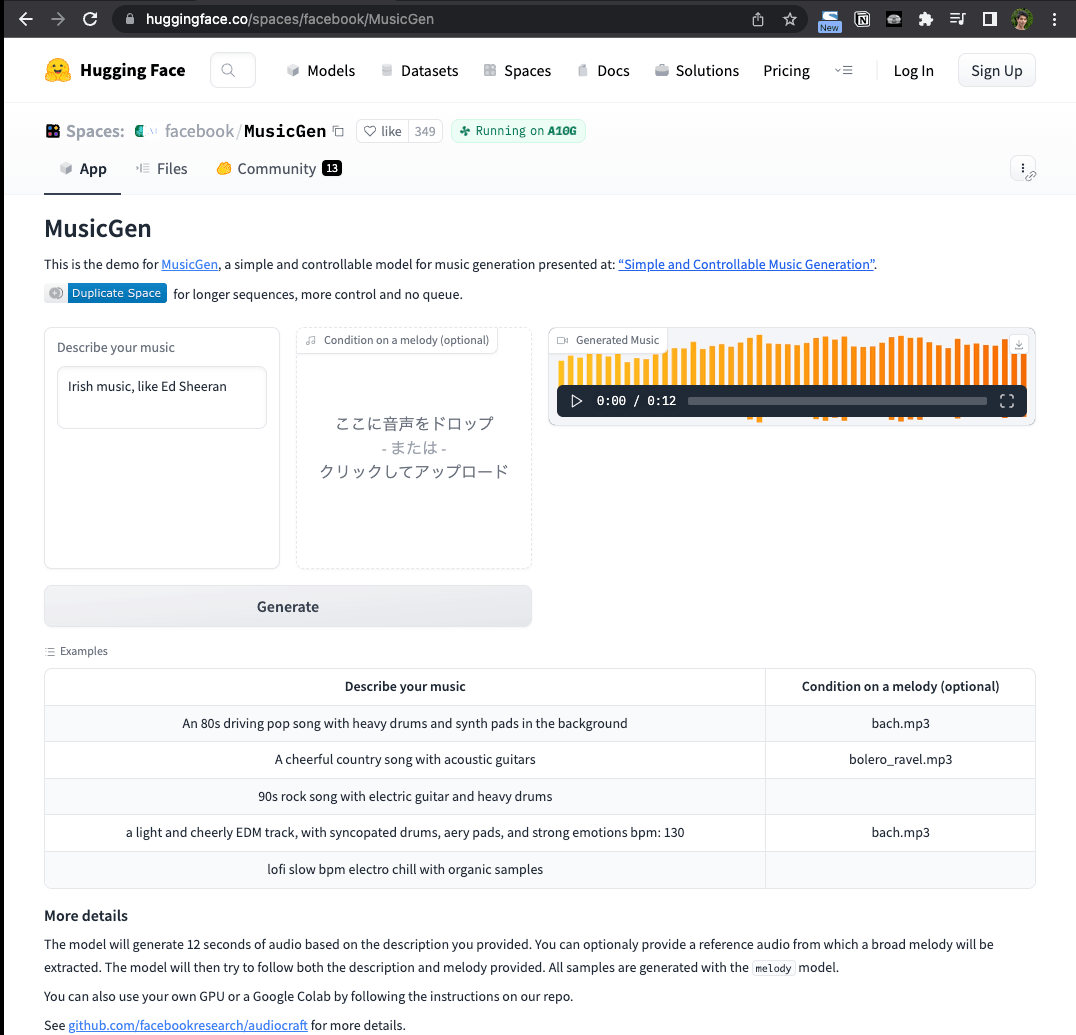The image size is (1076, 1035).
Task: Click the Generate button
Action: click(x=288, y=606)
